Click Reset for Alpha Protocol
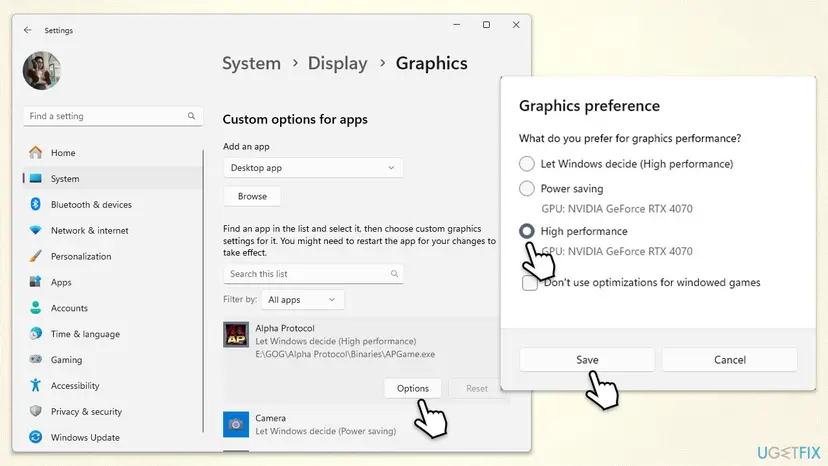 click(x=476, y=388)
